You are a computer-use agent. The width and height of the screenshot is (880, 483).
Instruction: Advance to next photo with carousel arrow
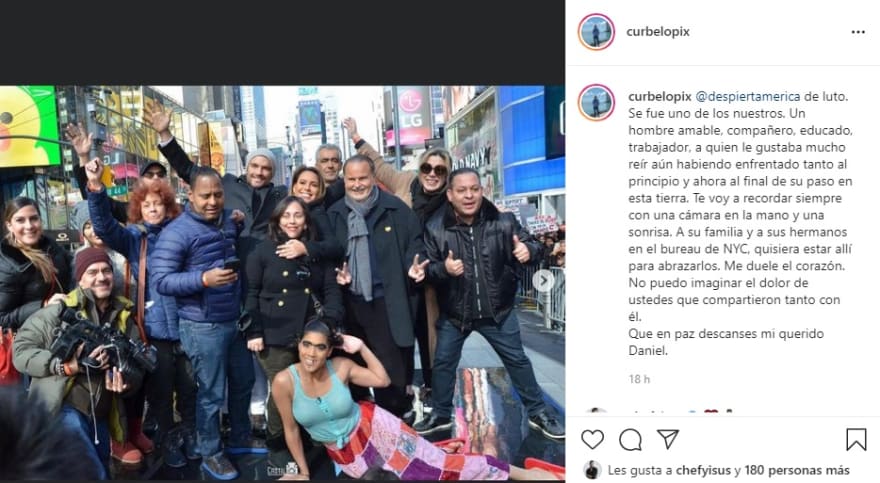click(x=543, y=280)
